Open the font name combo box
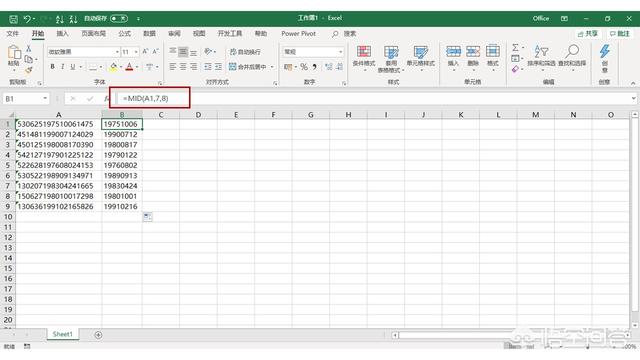 [83, 52]
